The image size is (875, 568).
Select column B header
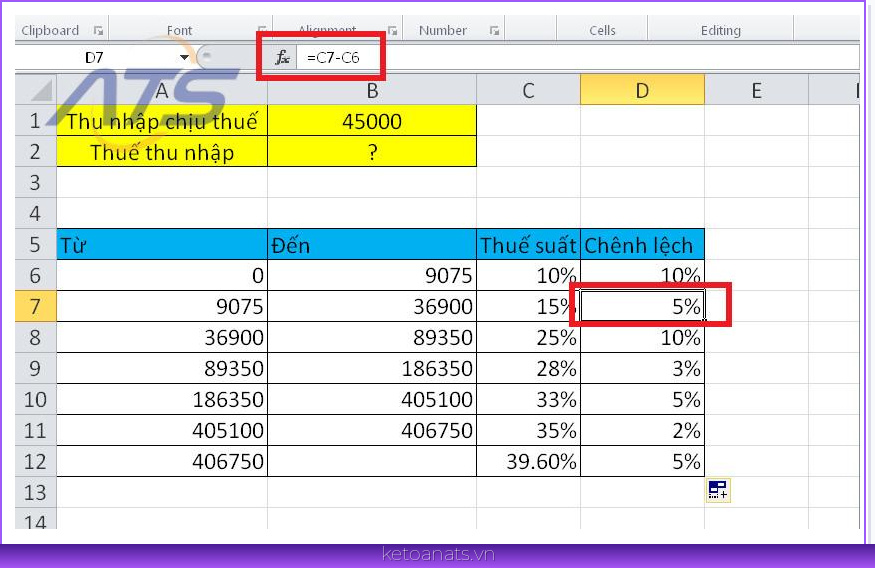click(x=372, y=90)
